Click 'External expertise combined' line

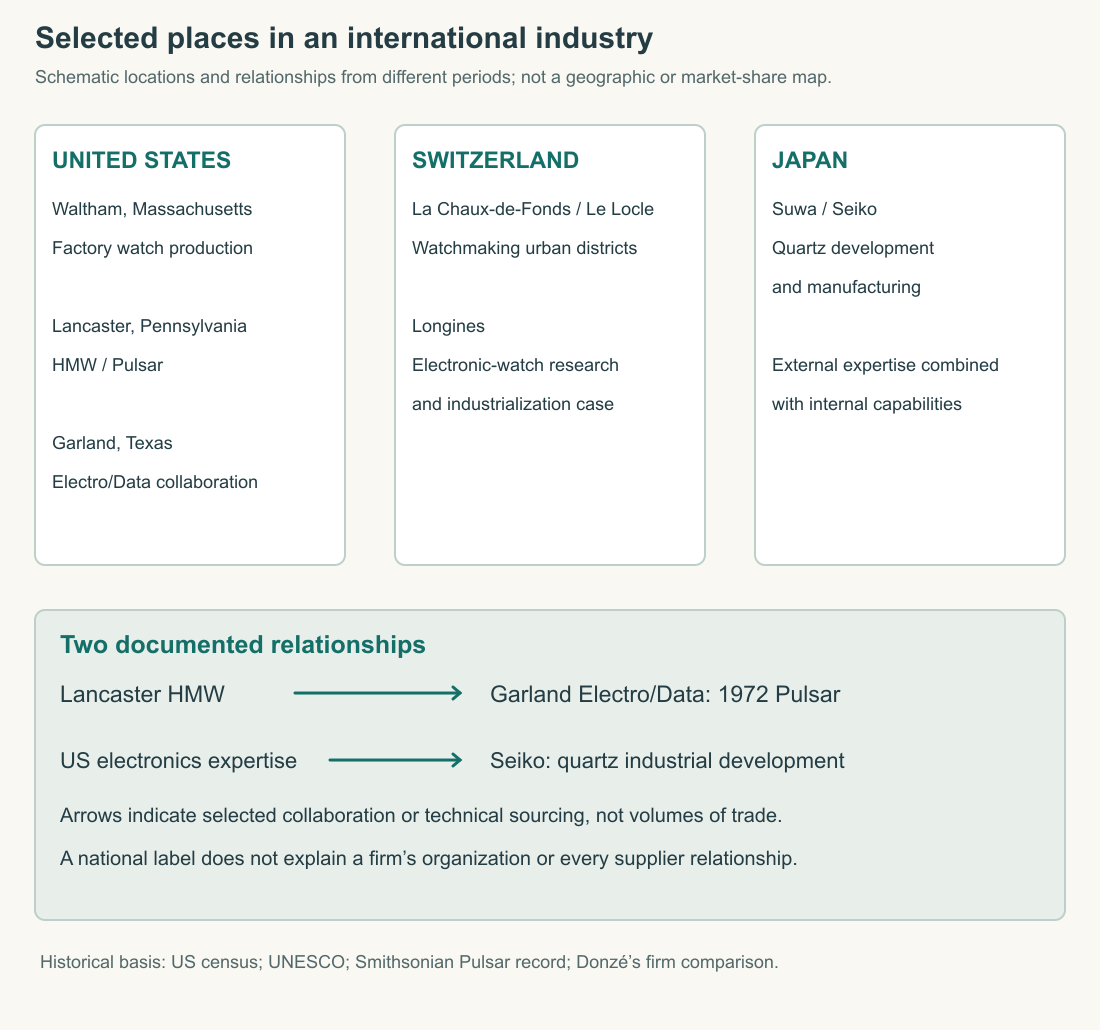pos(885,365)
